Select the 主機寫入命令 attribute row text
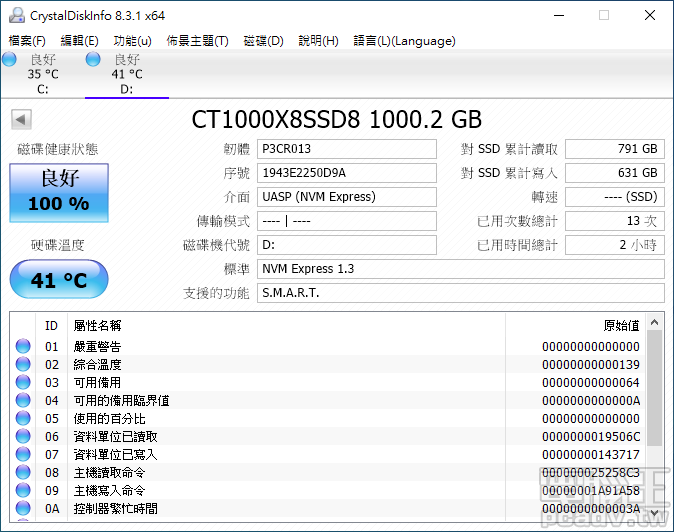Screen dimensions: 674x532 coord(110,491)
